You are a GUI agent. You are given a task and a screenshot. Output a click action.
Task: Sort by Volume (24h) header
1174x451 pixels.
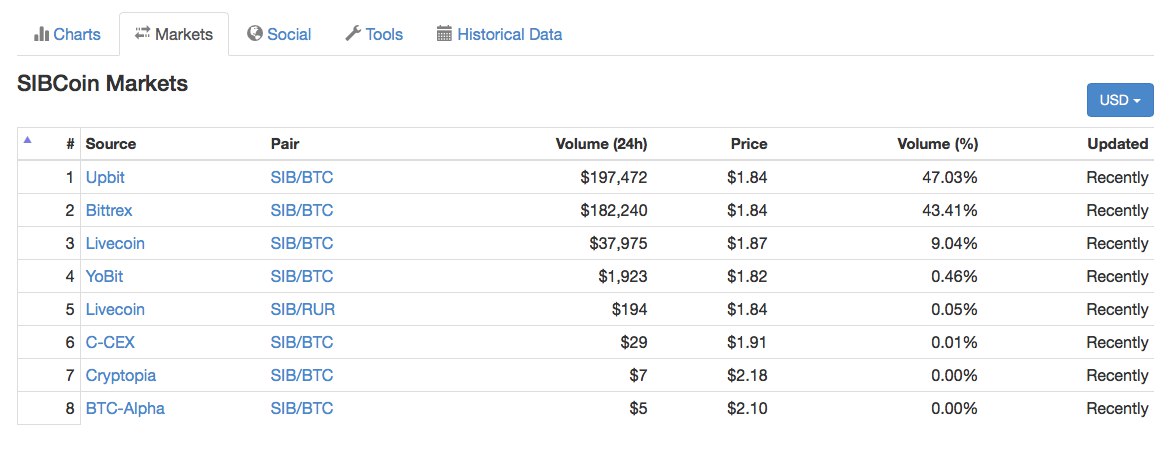point(601,144)
